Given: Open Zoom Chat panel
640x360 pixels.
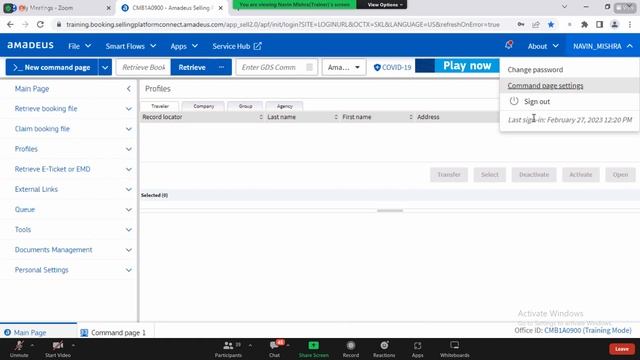Looking at the screenshot, I should [x=274, y=349].
